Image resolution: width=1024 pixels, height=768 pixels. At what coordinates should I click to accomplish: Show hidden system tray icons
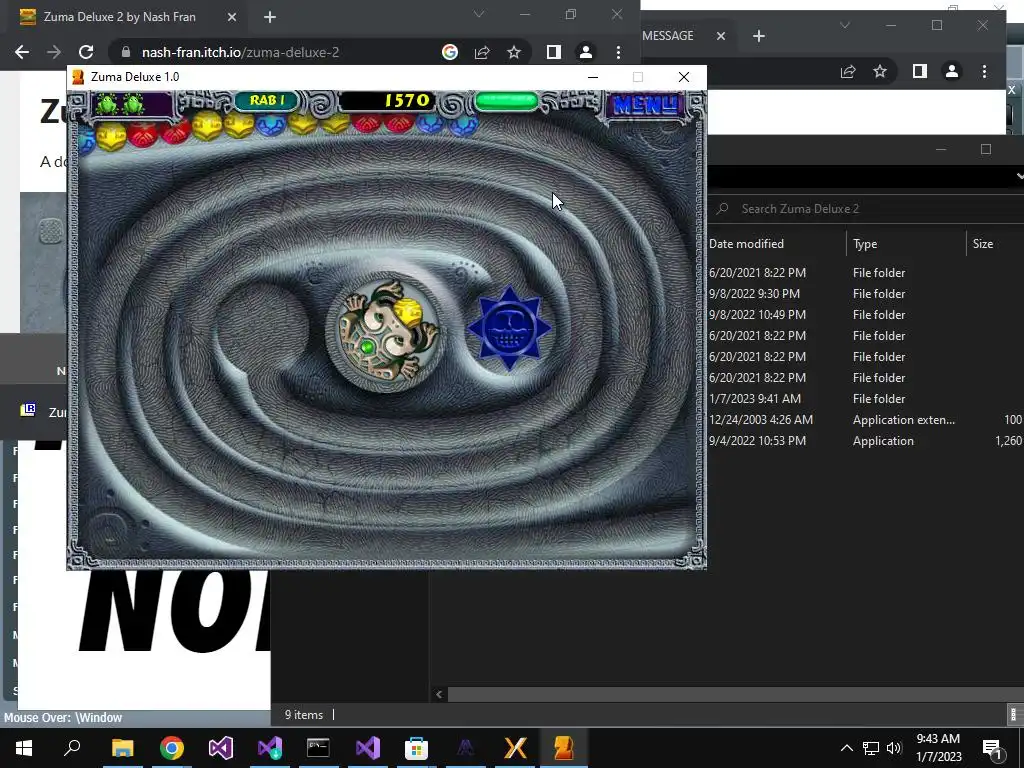846,748
